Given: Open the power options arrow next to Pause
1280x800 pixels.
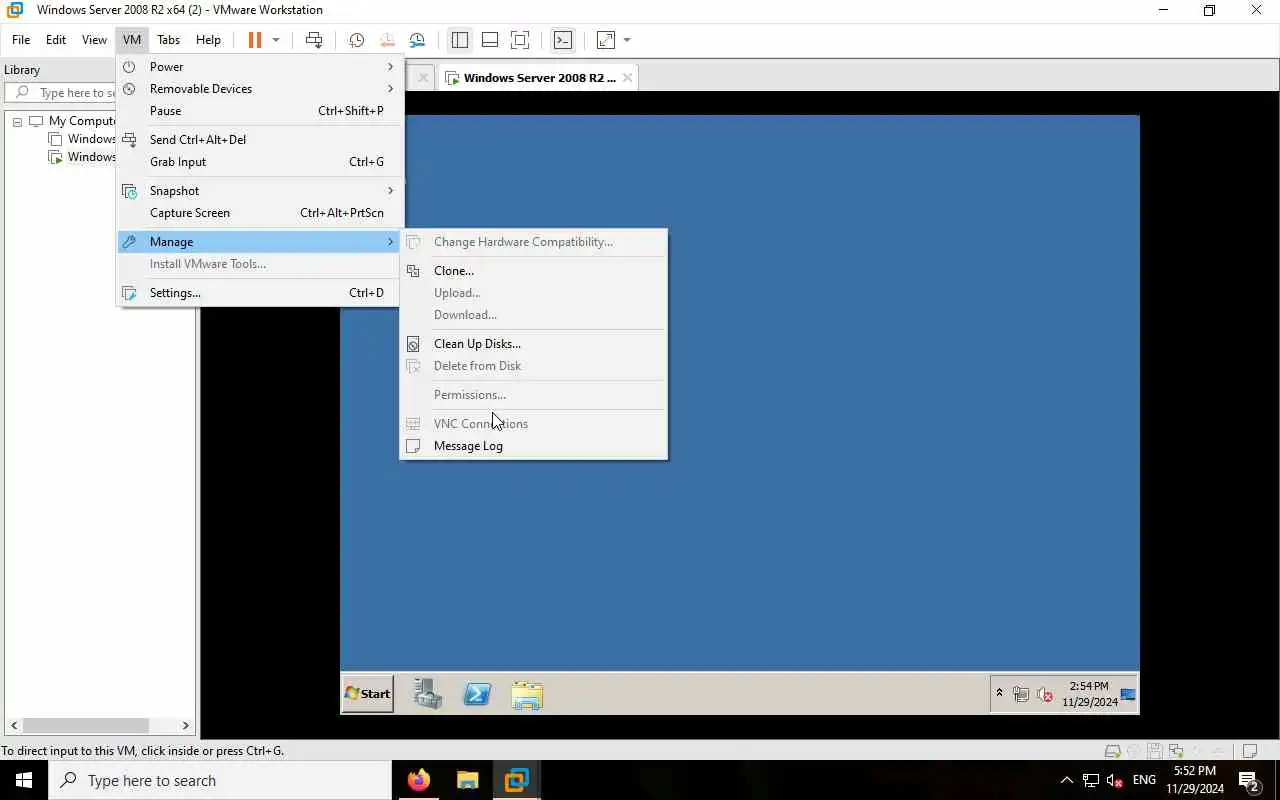Looking at the screenshot, I should [276, 40].
